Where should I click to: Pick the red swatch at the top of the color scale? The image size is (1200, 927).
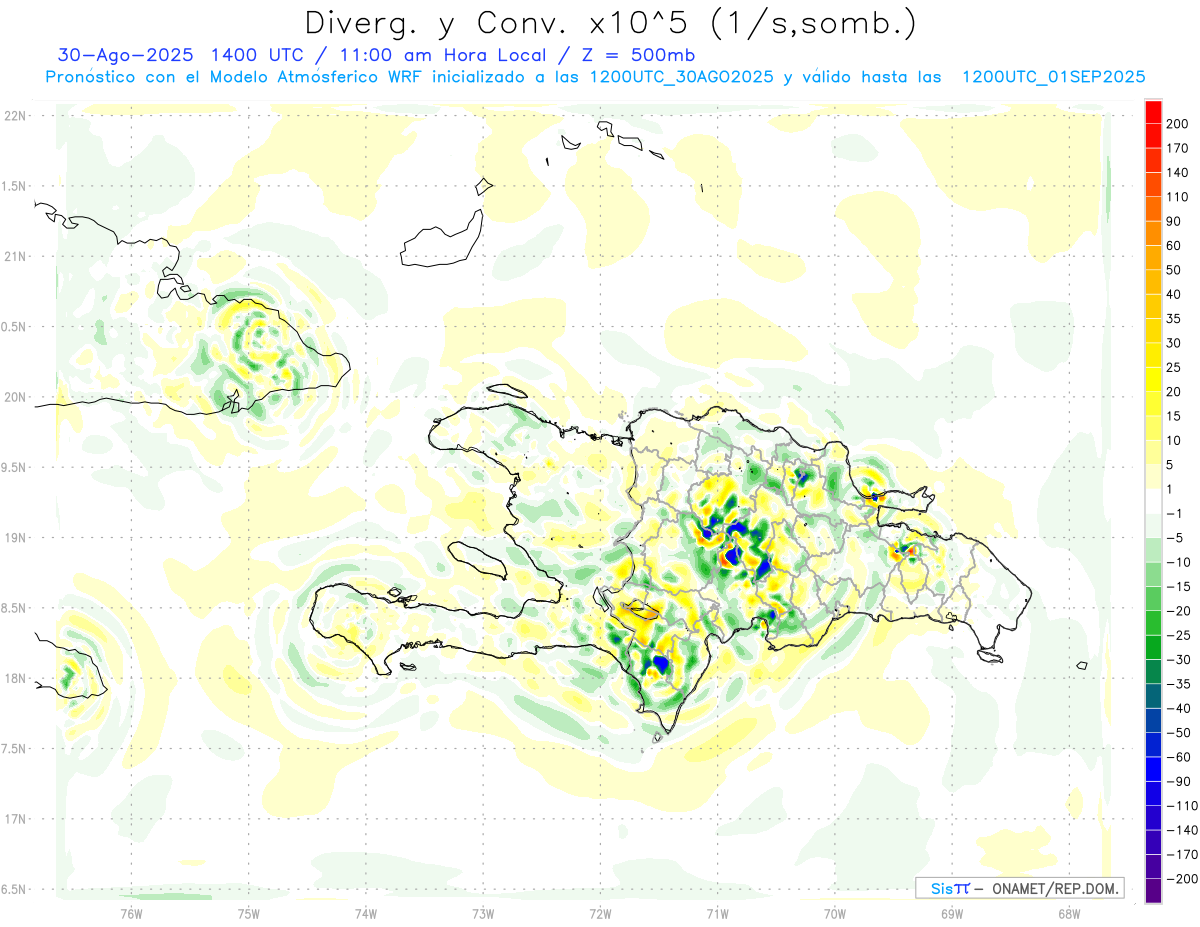1153,112
